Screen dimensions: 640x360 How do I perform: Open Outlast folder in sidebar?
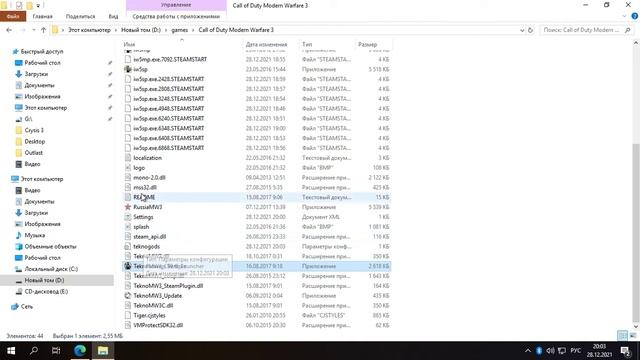[33, 153]
